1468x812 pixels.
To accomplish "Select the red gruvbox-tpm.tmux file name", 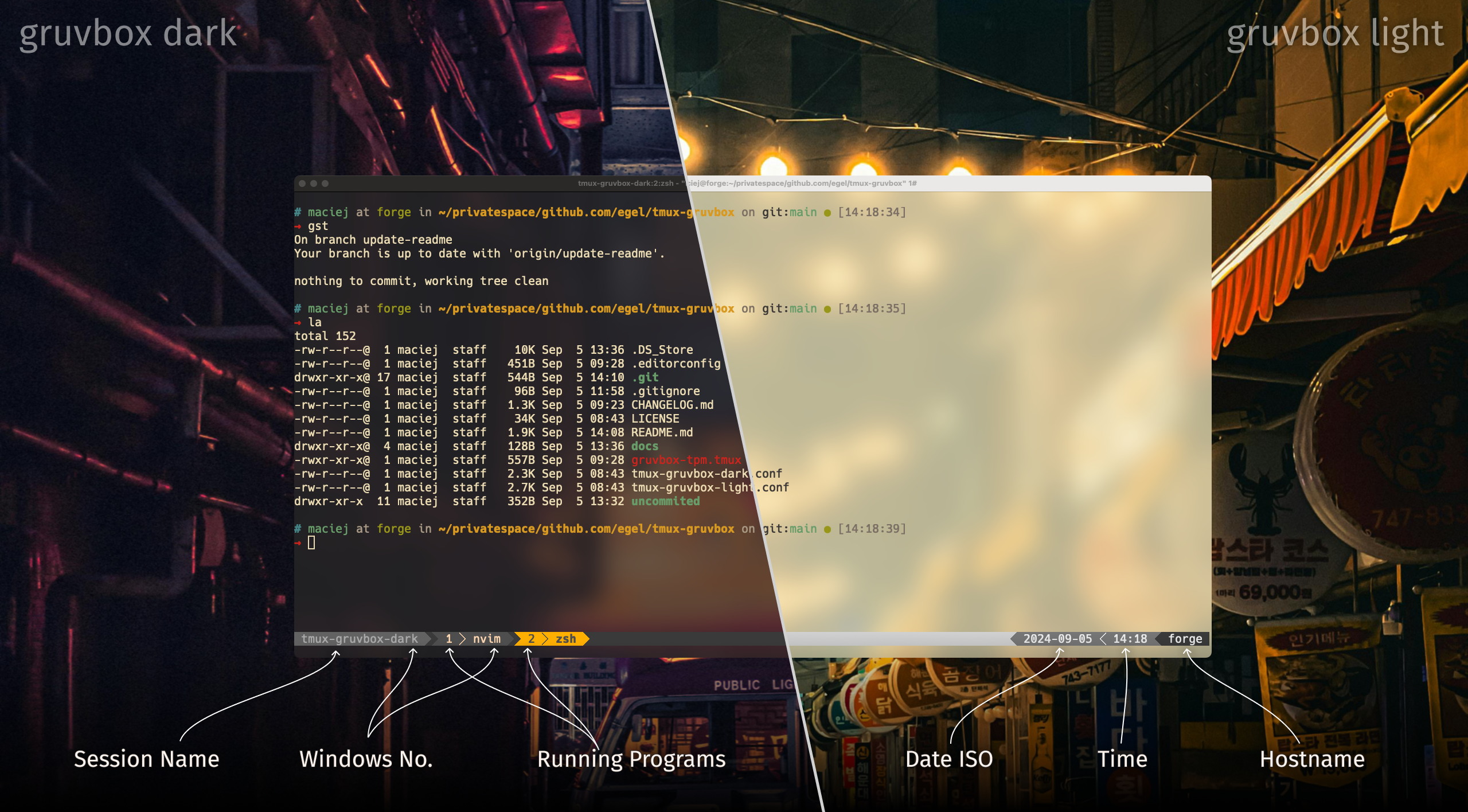I will (686, 460).
